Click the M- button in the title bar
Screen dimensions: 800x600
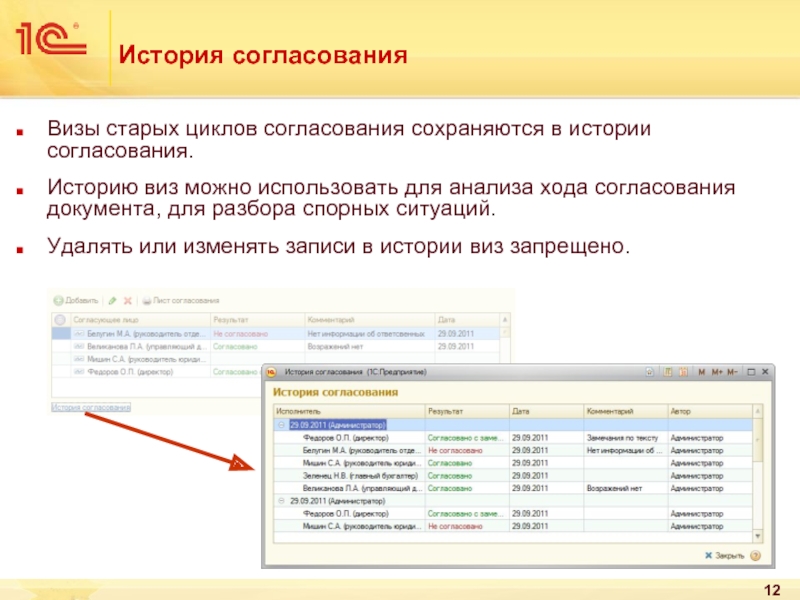tap(732, 372)
